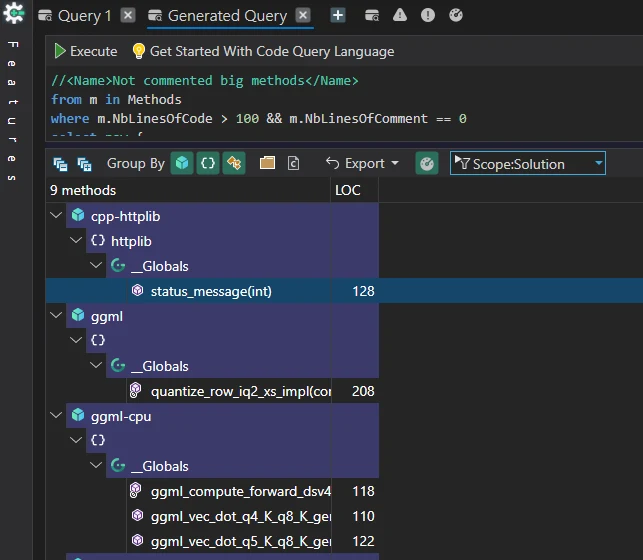Screen dimensions: 643x560
Task: Click the status_message method icon
Action: click(137, 290)
